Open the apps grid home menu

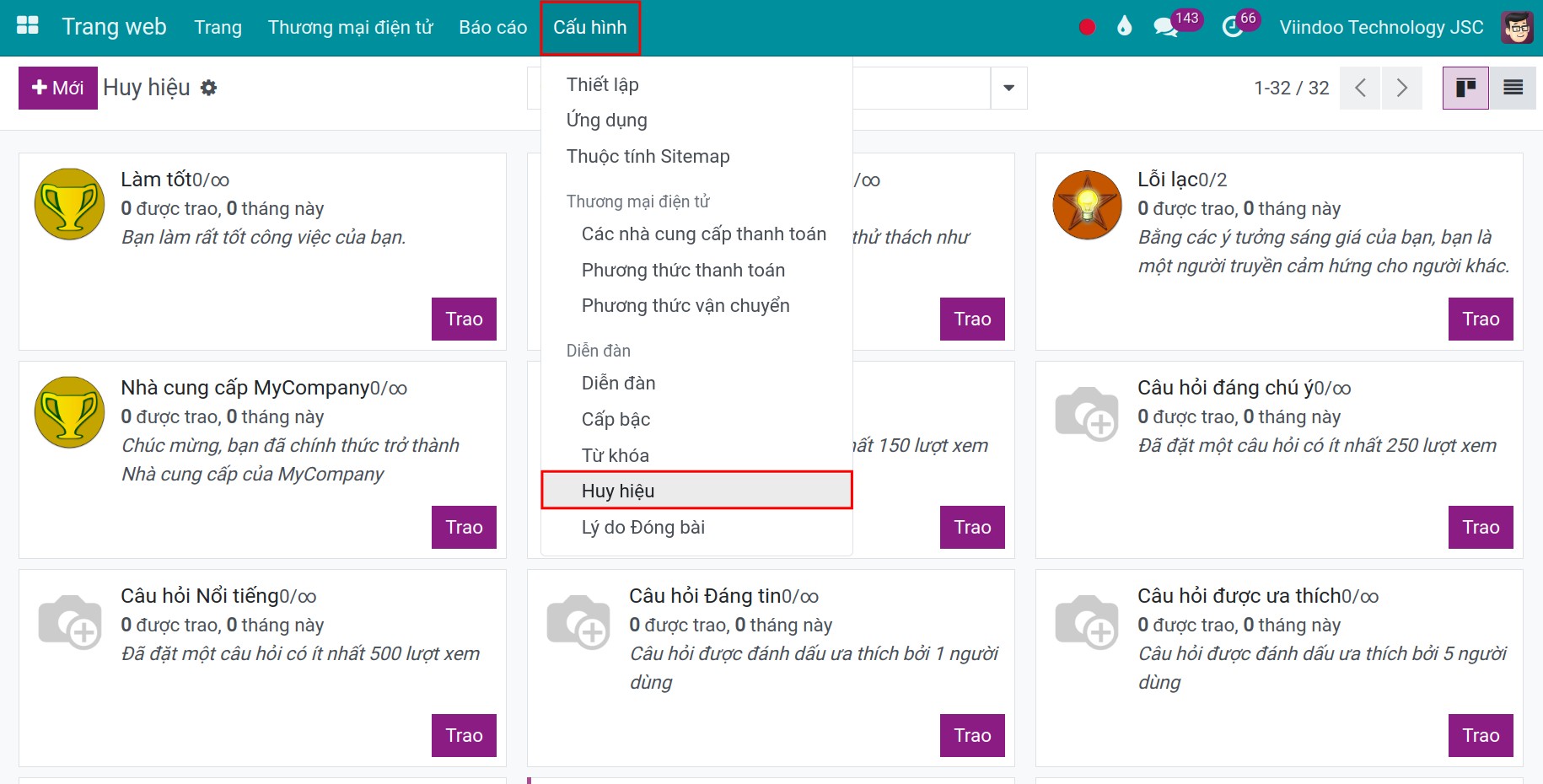click(28, 26)
